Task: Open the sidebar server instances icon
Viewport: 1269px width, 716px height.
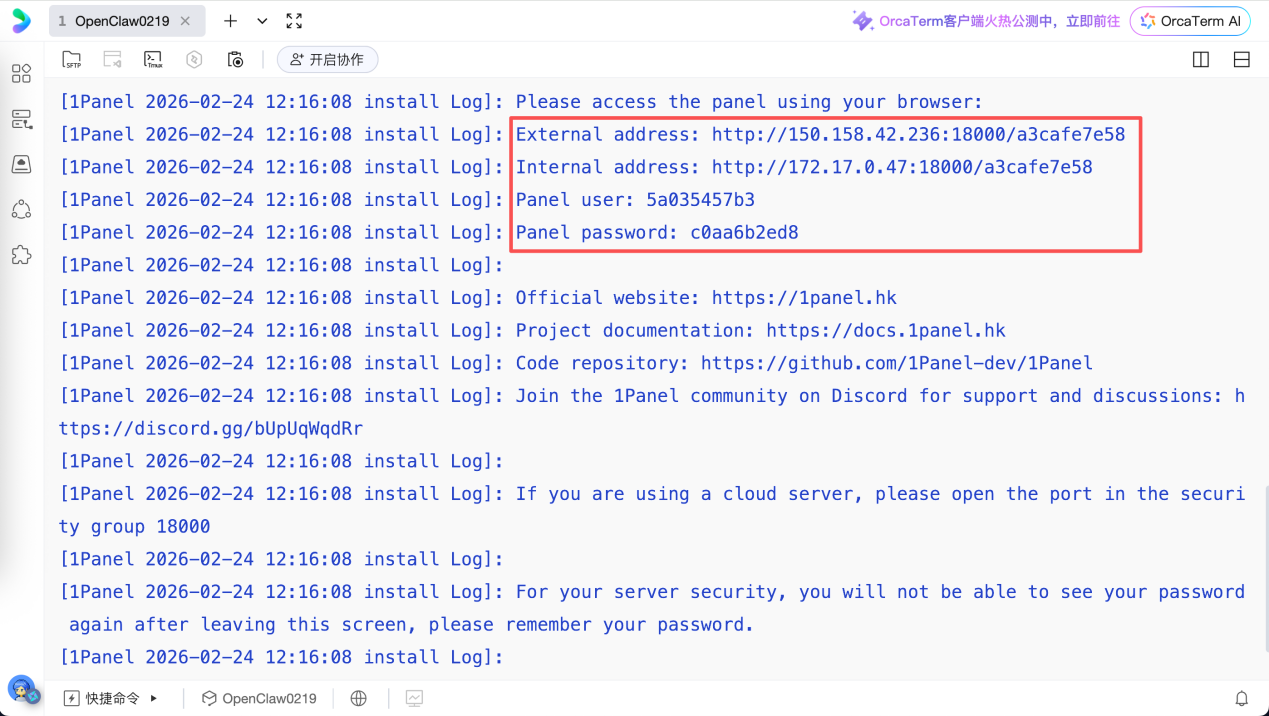Action: (21, 120)
